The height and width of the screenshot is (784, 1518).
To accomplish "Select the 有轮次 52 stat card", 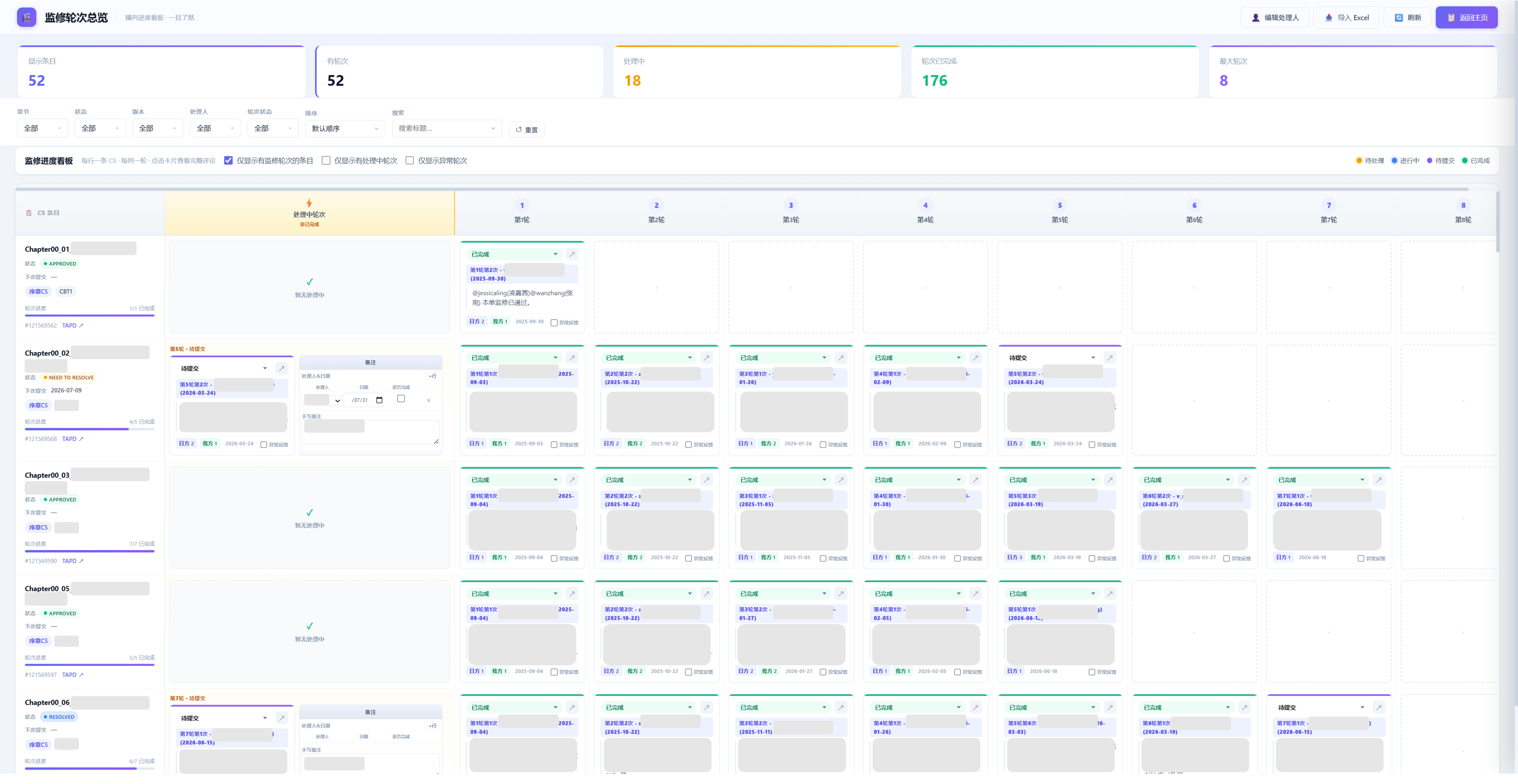I will click(x=460, y=72).
